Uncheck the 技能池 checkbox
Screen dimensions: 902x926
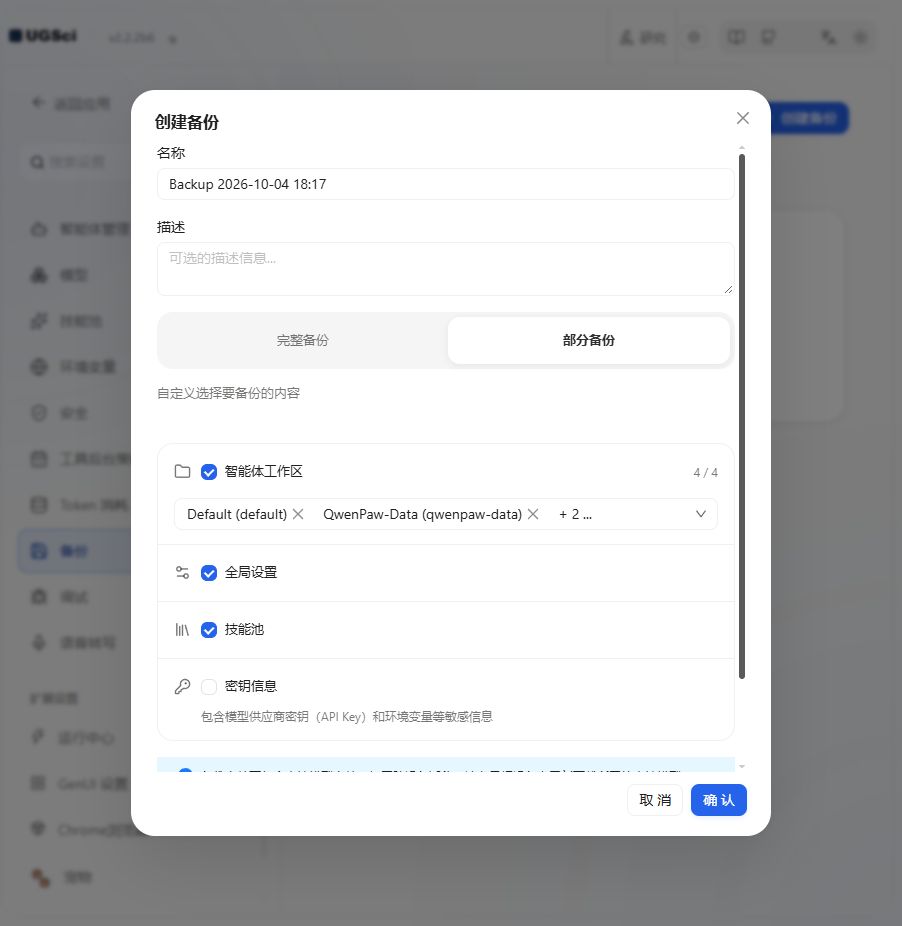tap(209, 630)
